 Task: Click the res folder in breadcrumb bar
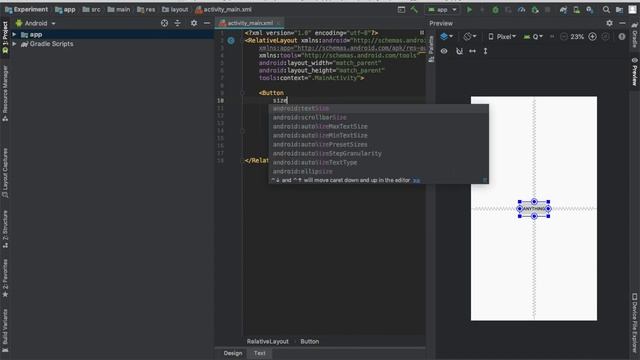[146, 9]
